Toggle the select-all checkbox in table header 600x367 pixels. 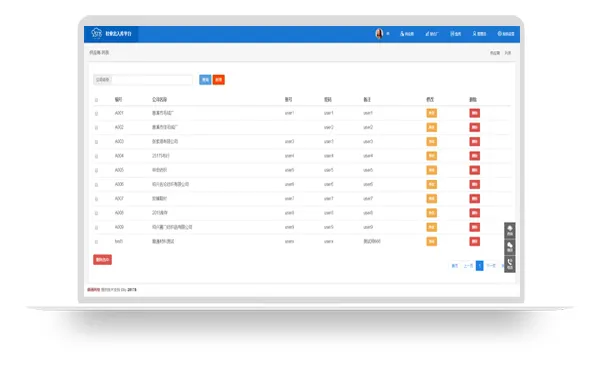pyautogui.click(x=96, y=100)
